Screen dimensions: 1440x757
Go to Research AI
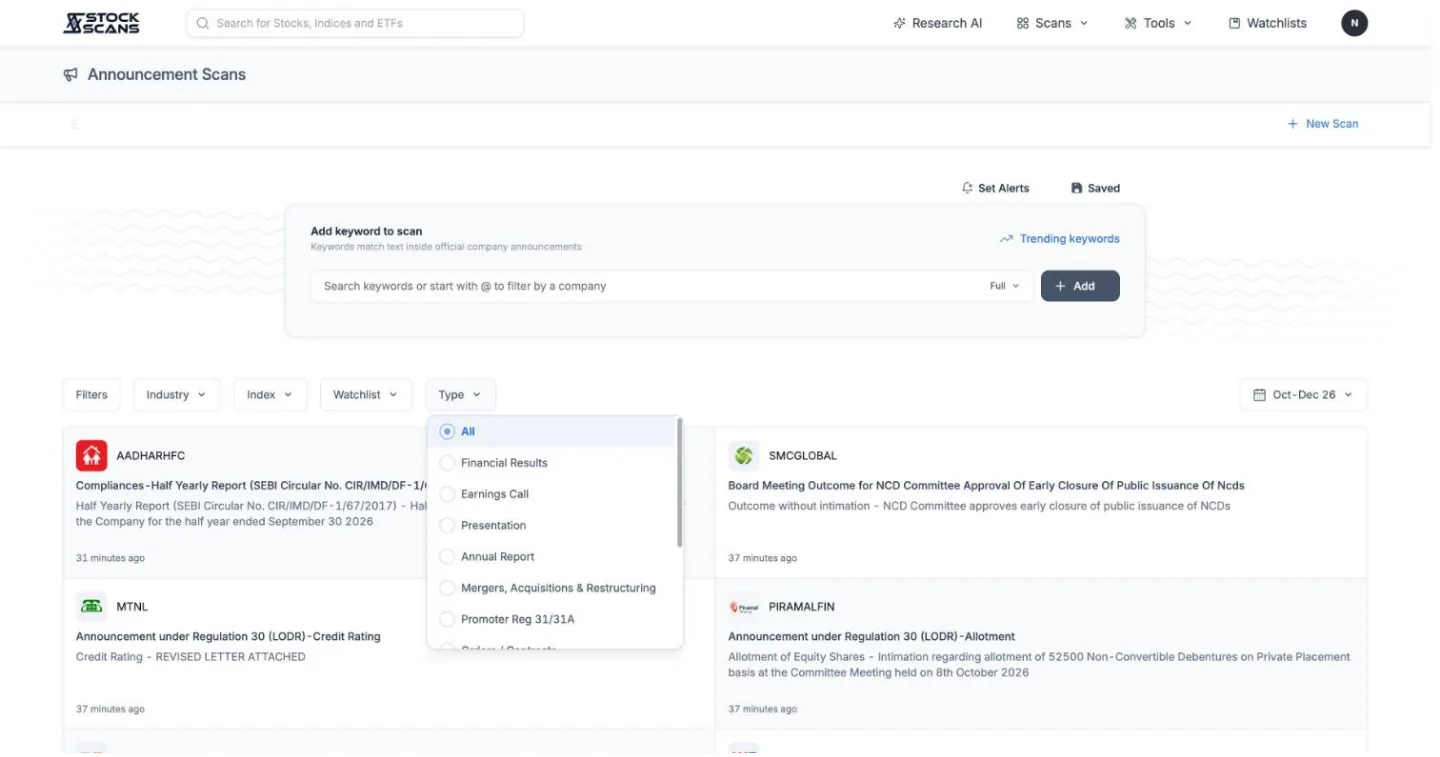[x=938, y=23]
